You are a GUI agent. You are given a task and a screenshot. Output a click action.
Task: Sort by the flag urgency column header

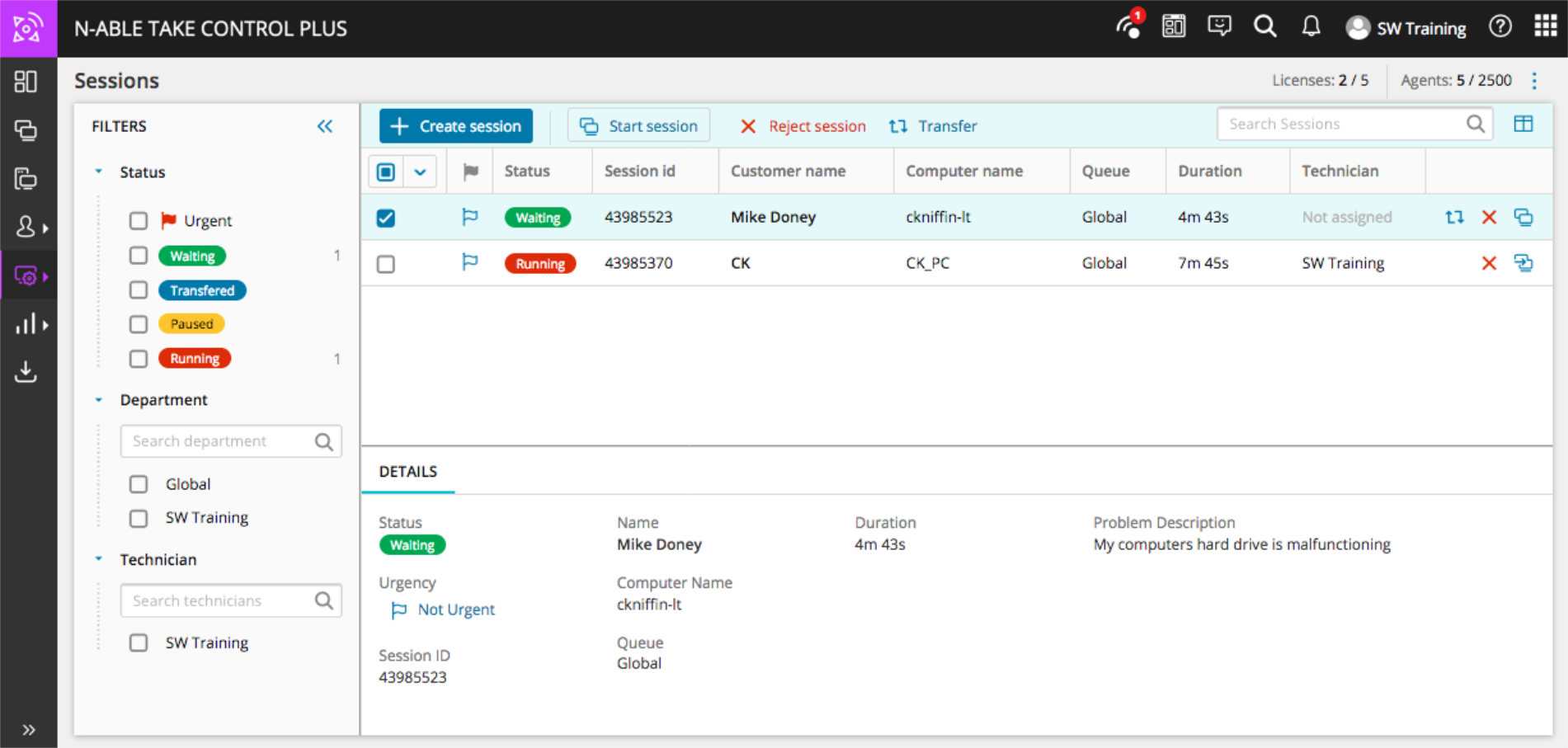(470, 172)
